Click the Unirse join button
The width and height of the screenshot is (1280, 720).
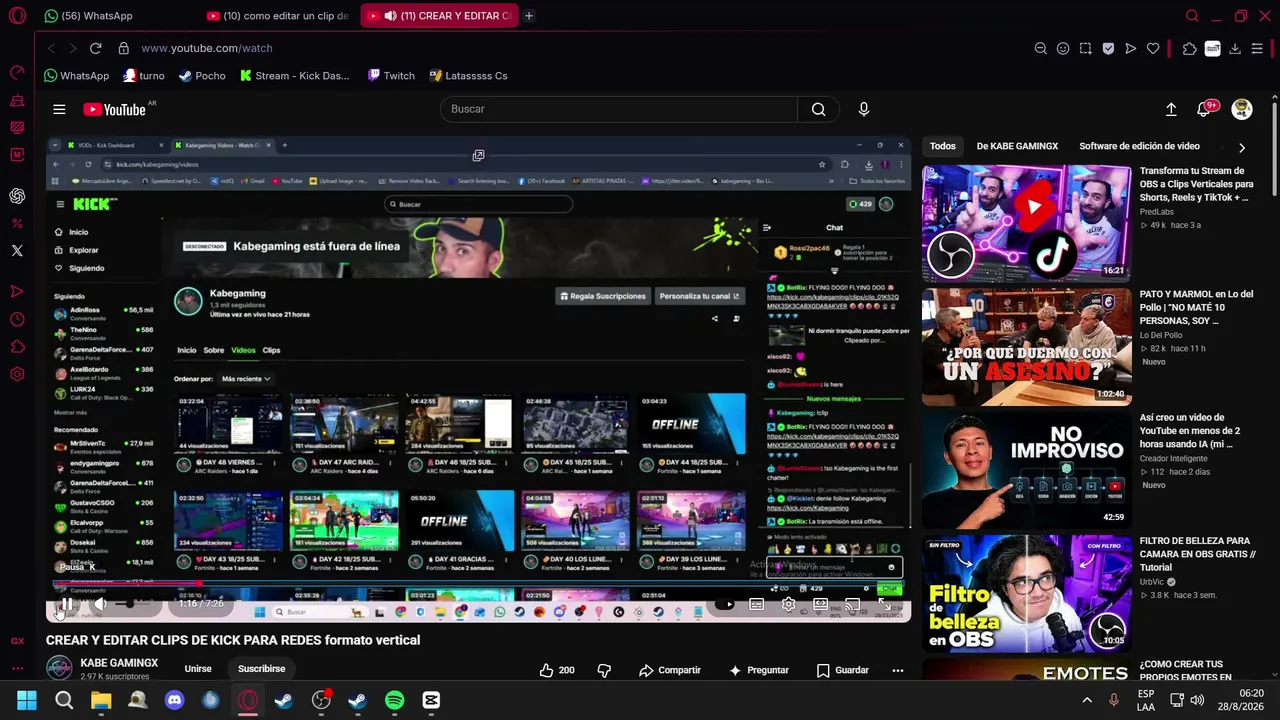pyautogui.click(x=198, y=669)
